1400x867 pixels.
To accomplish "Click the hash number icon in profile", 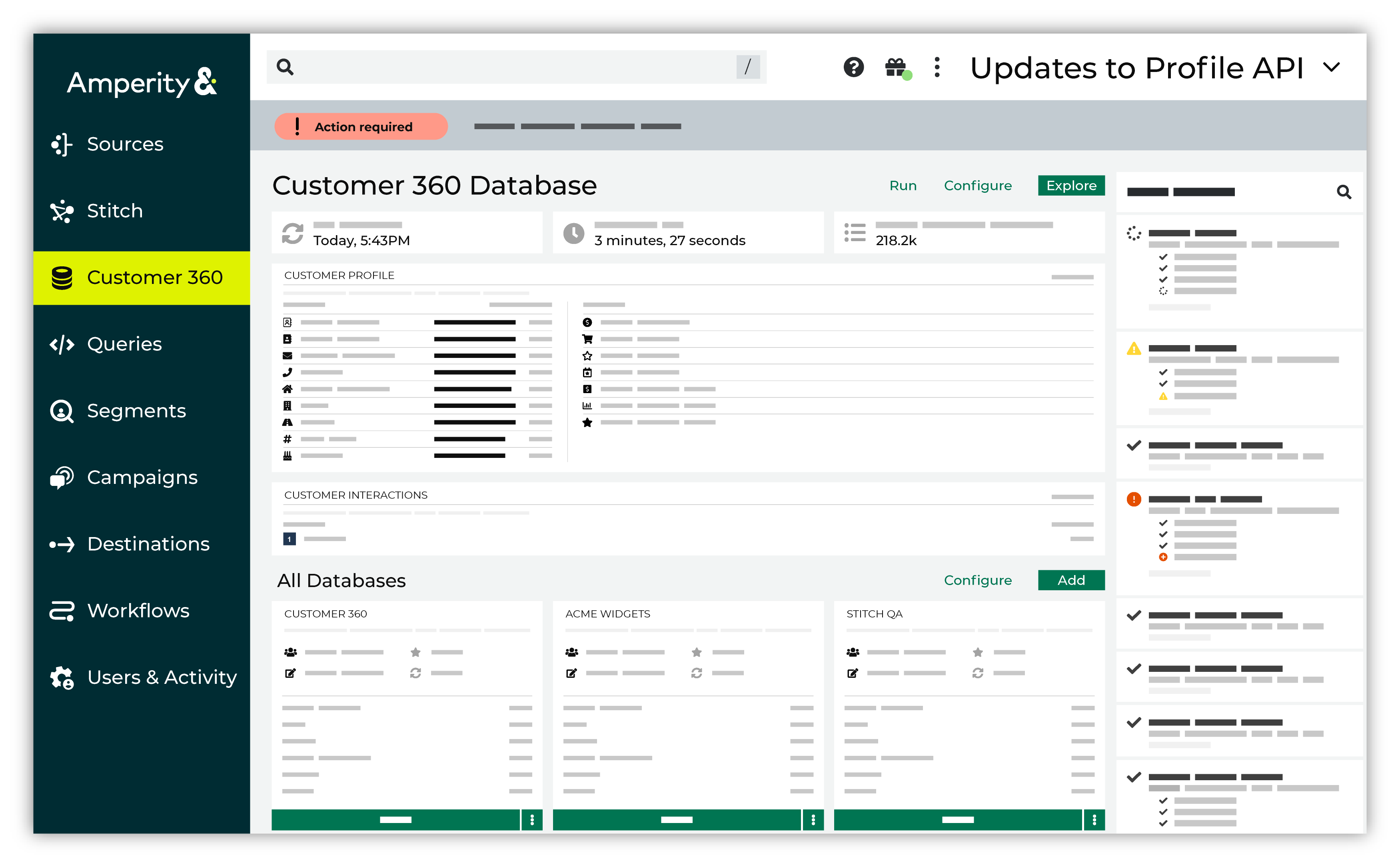I will point(287,439).
